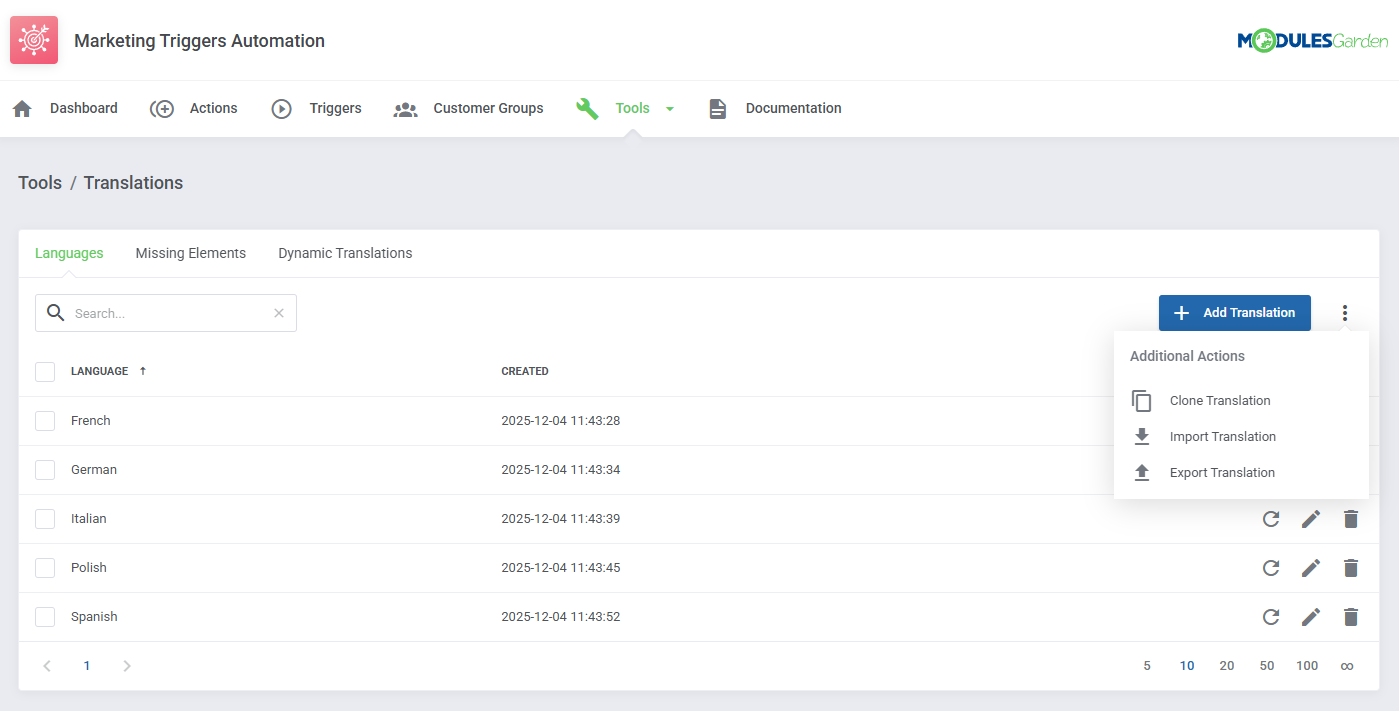
Task: Switch to the Missing Elements tab
Action: pyautogui.click(x=190, y=253)
